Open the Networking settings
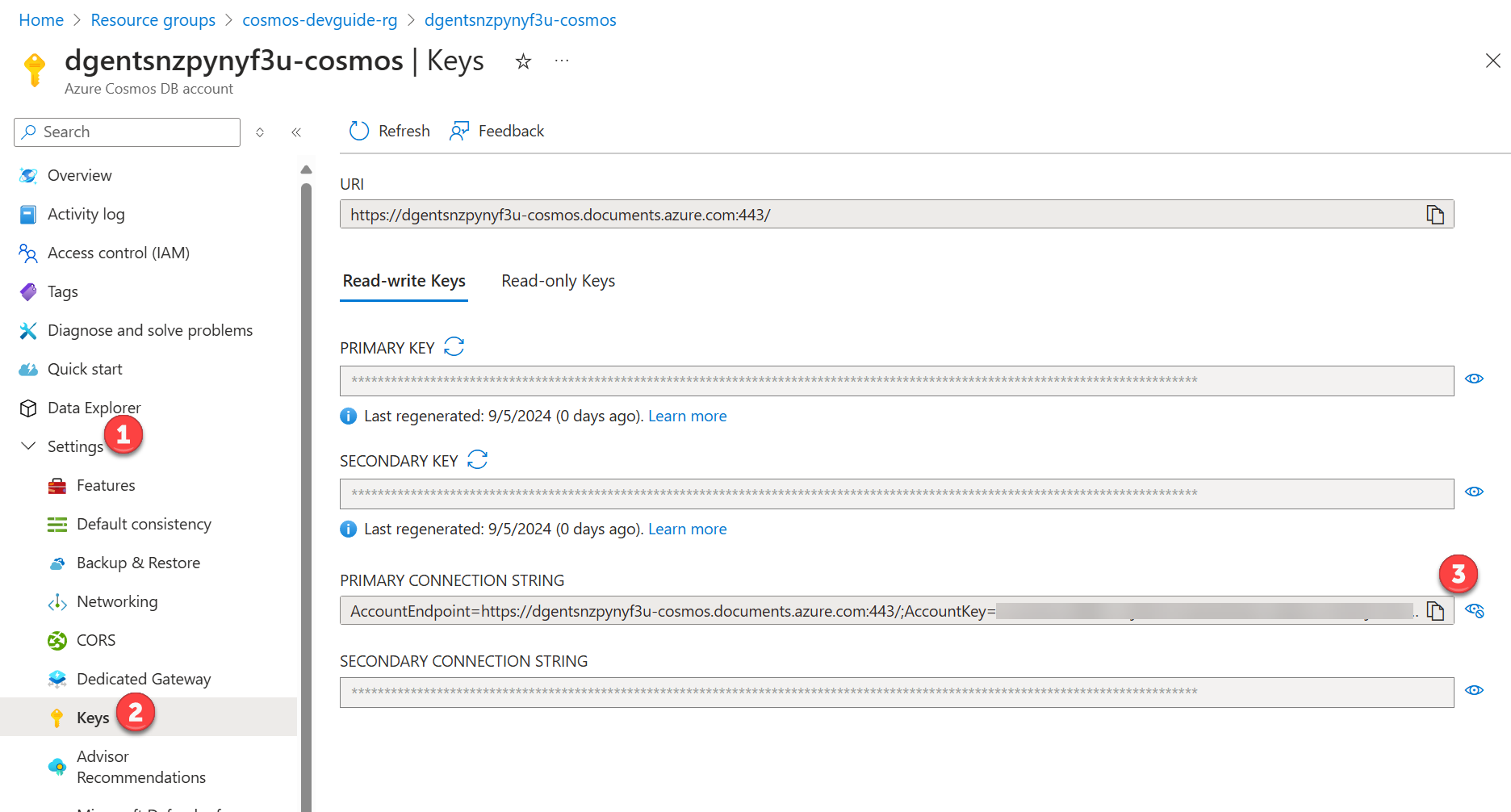The width and height of the screenshot is (1511, 812). pyautogui.click(x=117, y=601)
